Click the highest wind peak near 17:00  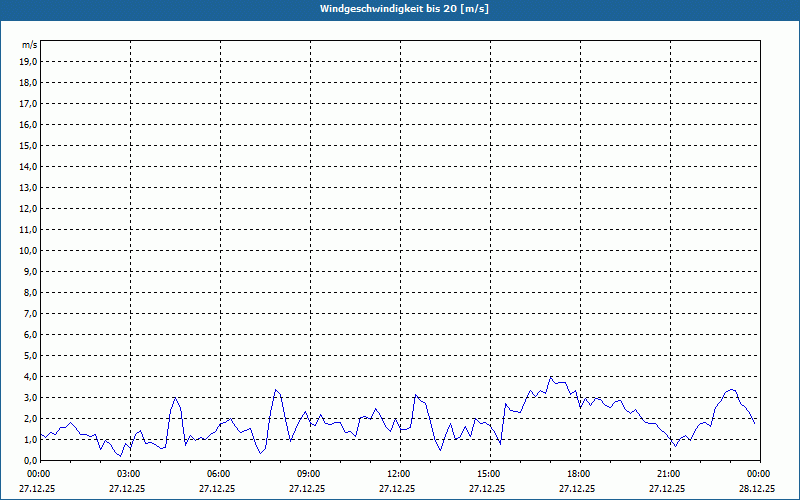[x=550, y=378]
